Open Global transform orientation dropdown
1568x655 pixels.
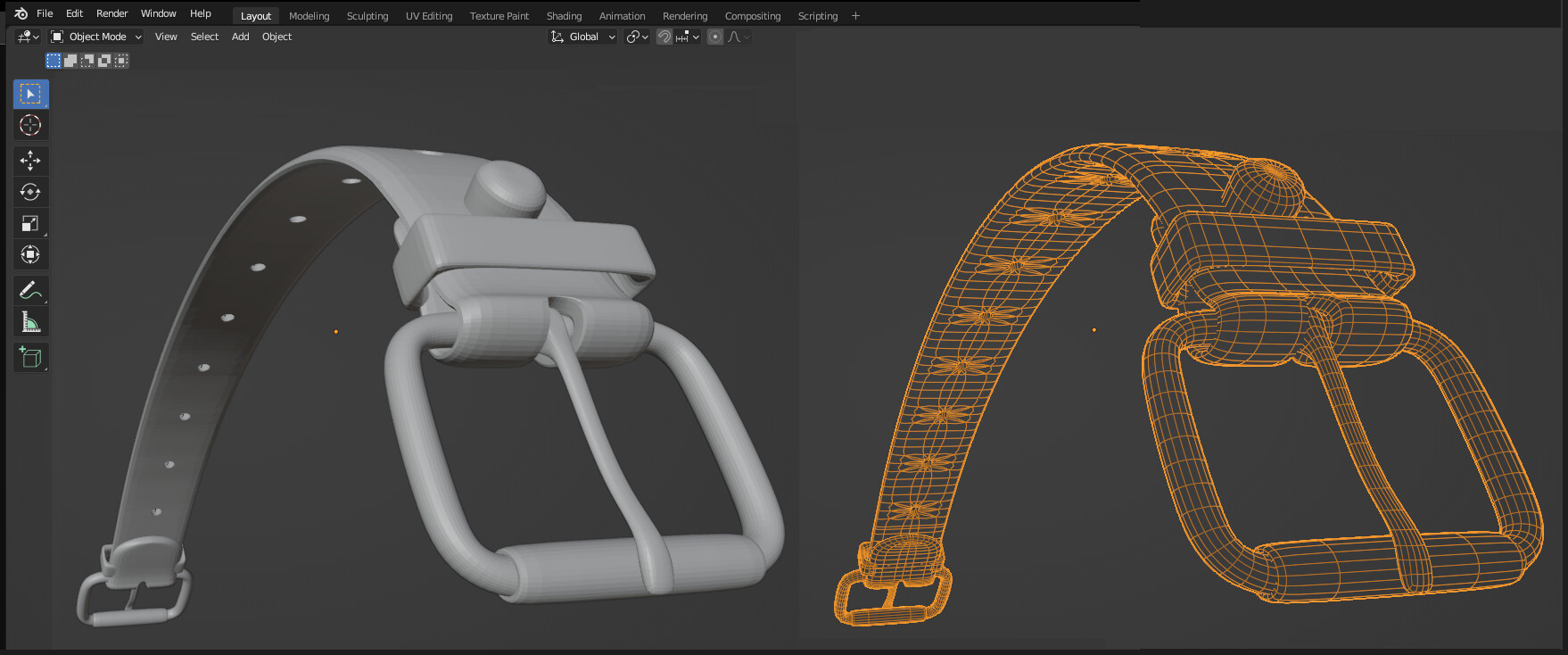pyautogui.click(x=582, y=37)
